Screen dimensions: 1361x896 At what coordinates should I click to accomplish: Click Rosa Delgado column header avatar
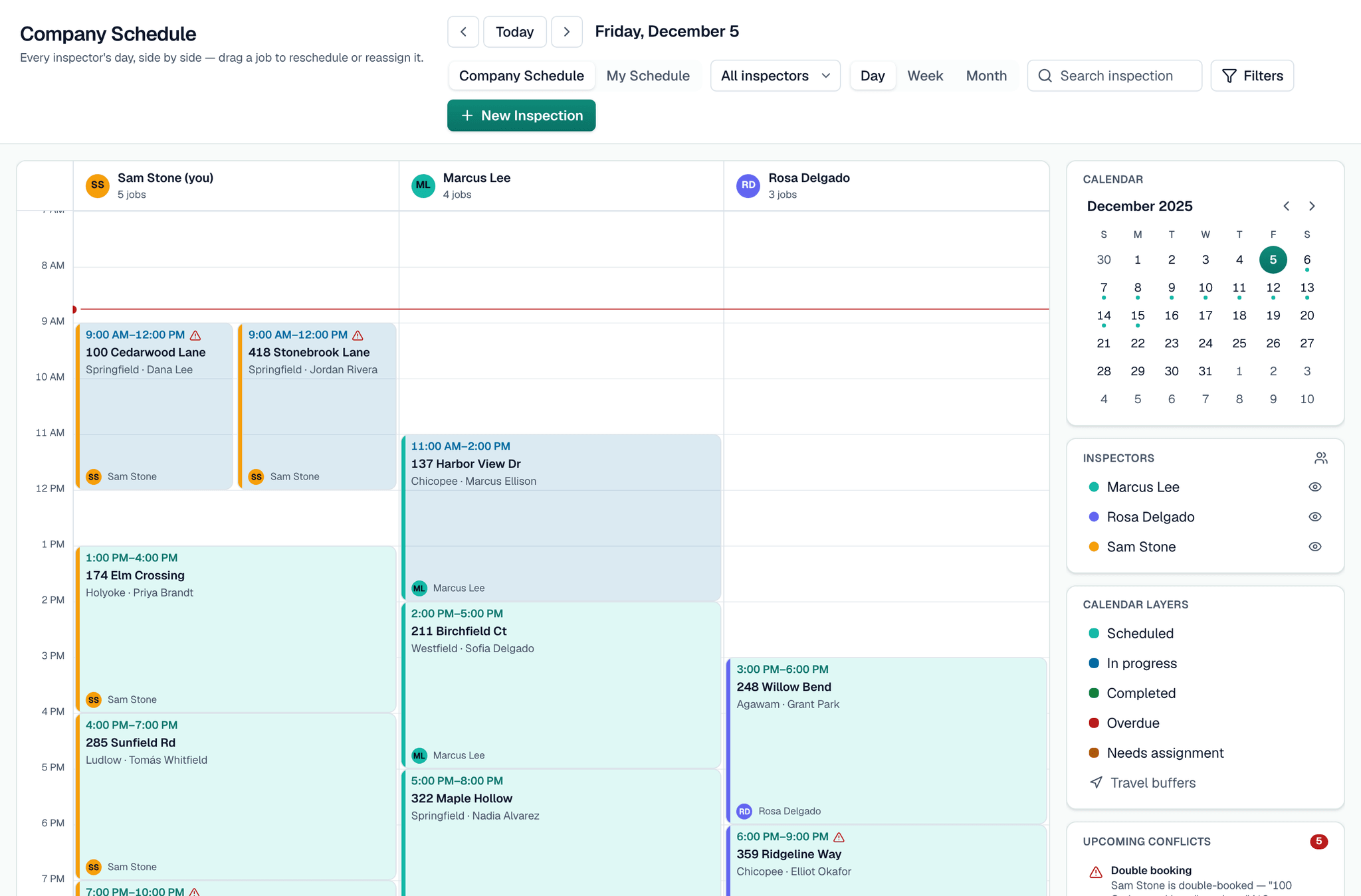click(748, 185)
